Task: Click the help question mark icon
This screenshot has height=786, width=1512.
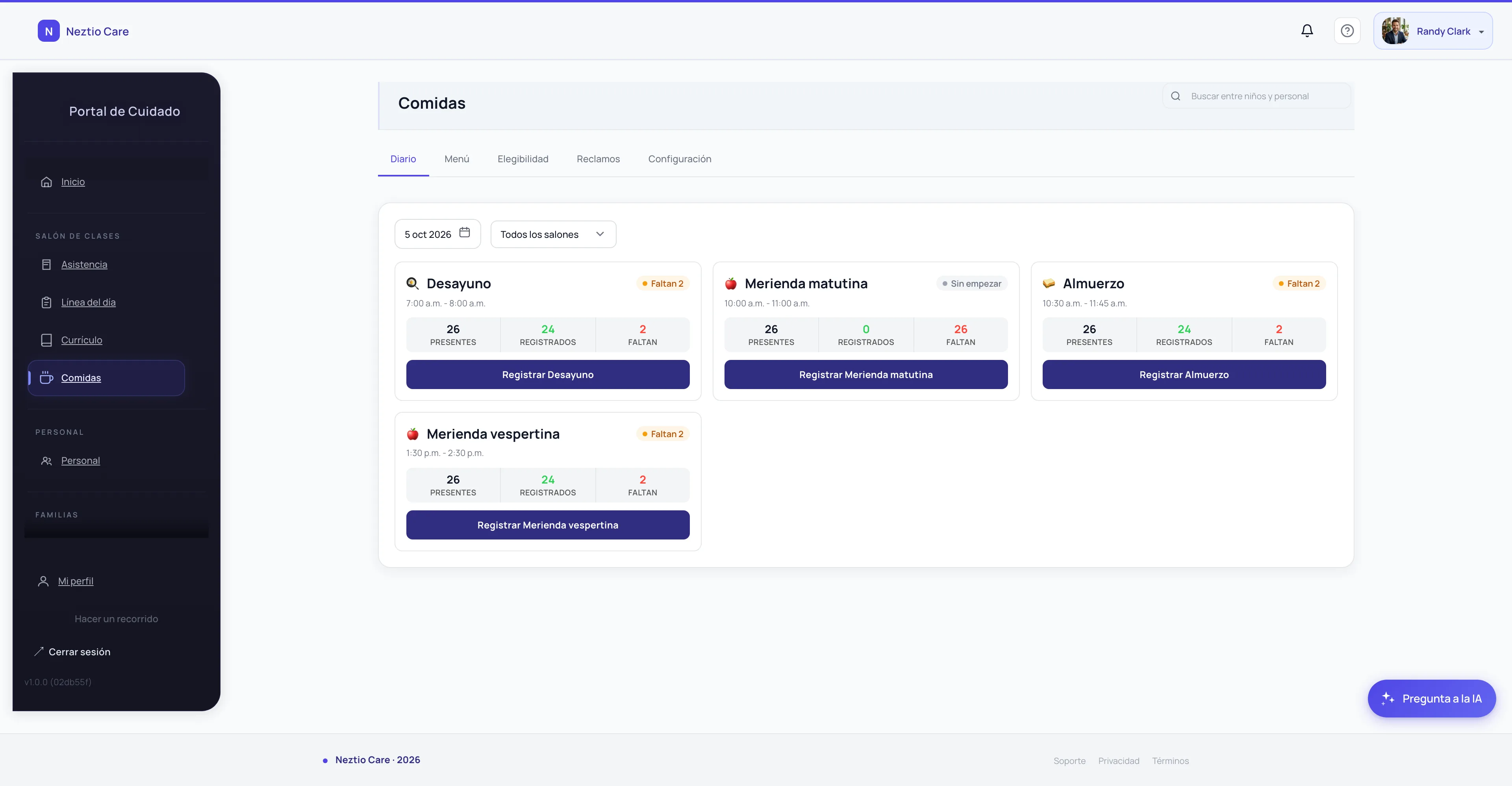Action: pos(1347,31)
